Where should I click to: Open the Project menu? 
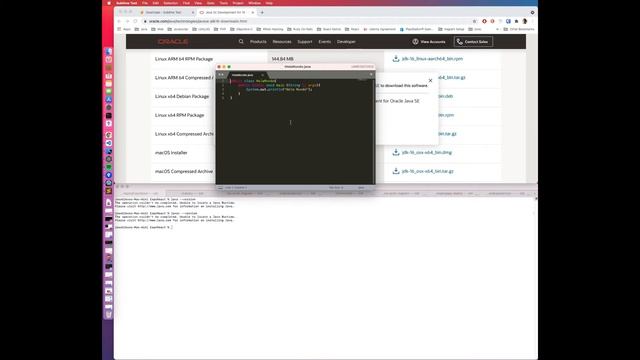238,3
